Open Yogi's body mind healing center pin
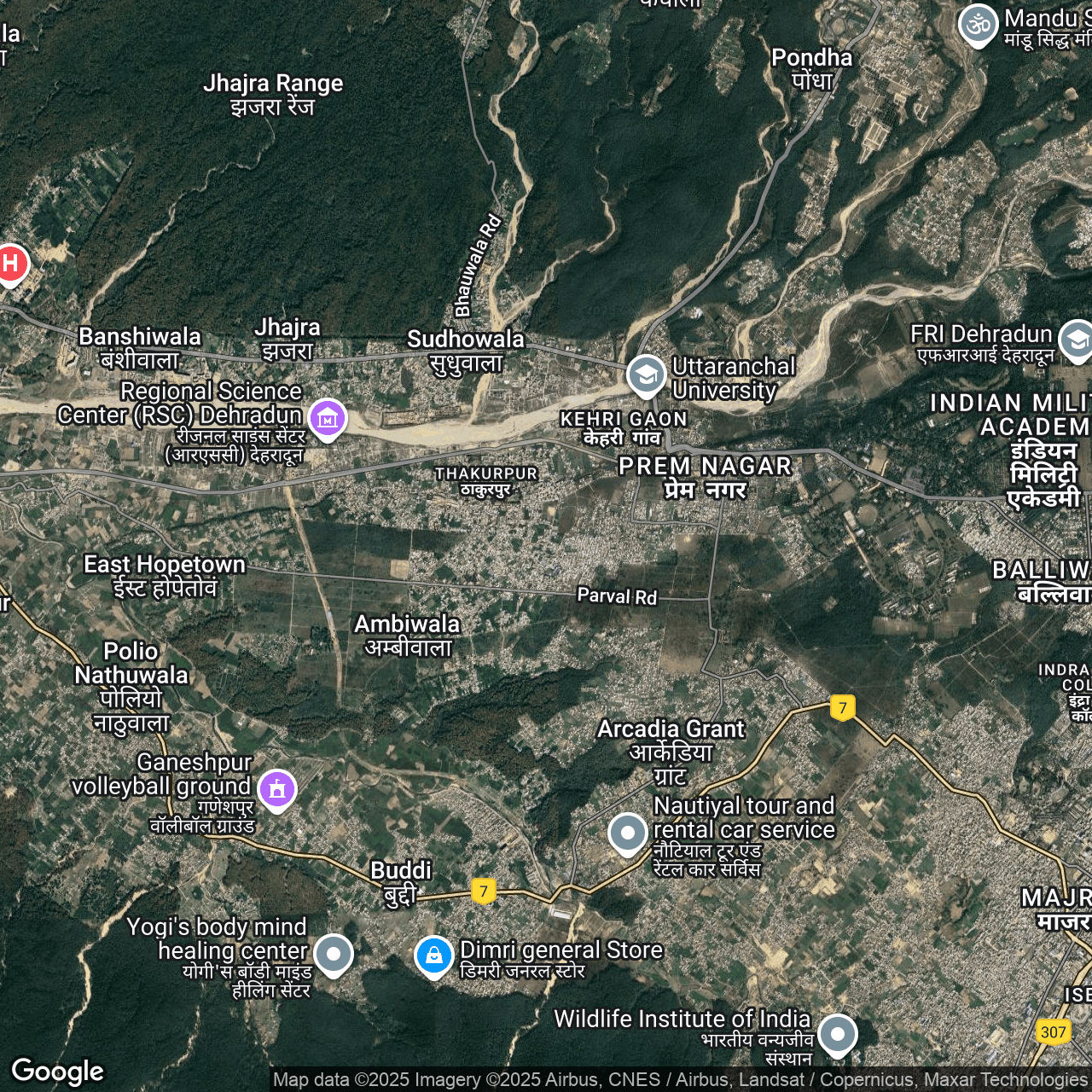Screen dimensions: 1092x1092 point(333,953)
